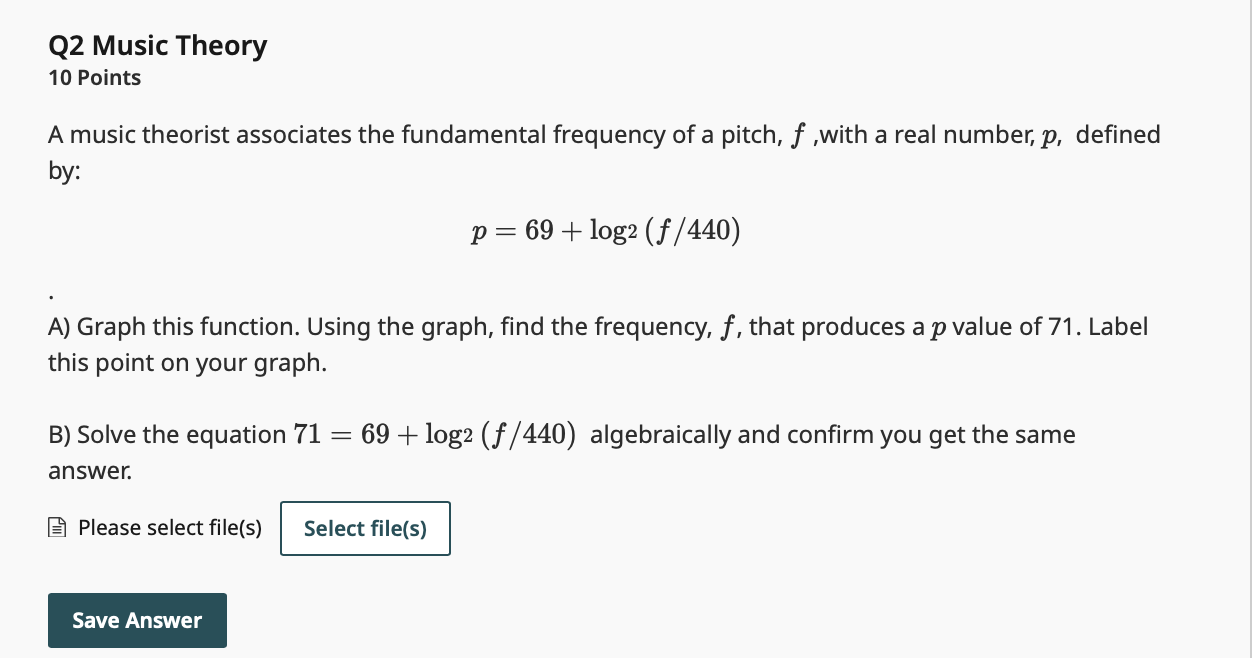The height and width of the screenshot is (658, 1252).
Task: Click the 10 Points label
Action: pyautogui.click(x=94, y=77)
